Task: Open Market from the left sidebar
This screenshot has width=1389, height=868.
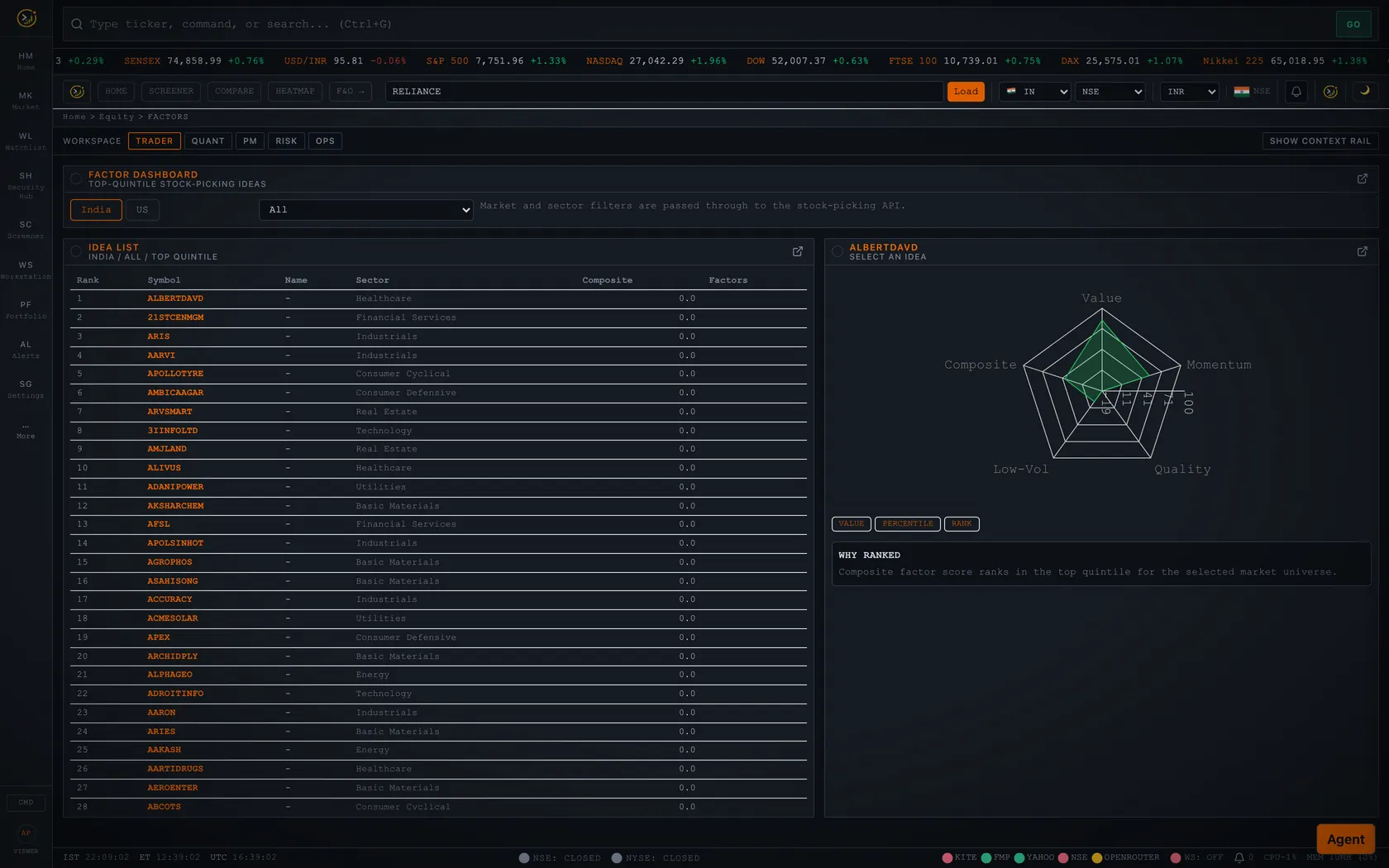Action: 26,100
